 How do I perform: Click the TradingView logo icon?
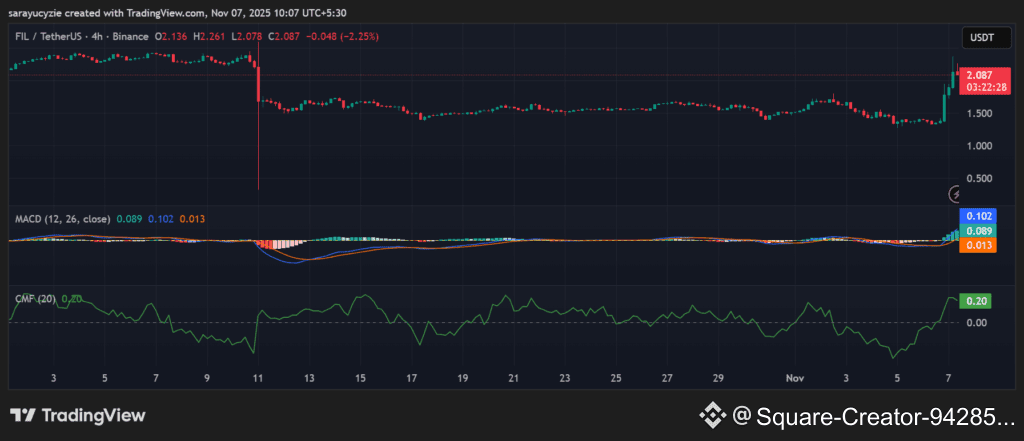pos(24,415)
